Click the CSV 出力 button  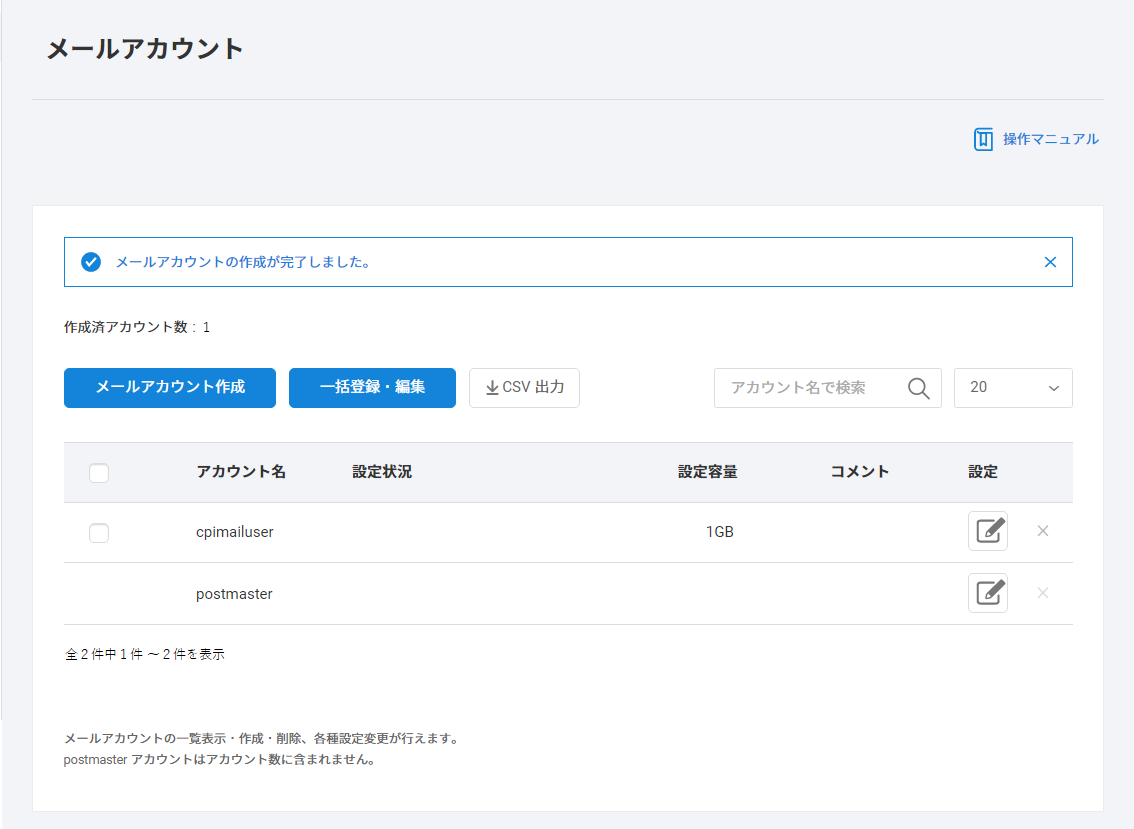(x=524, y=388)
